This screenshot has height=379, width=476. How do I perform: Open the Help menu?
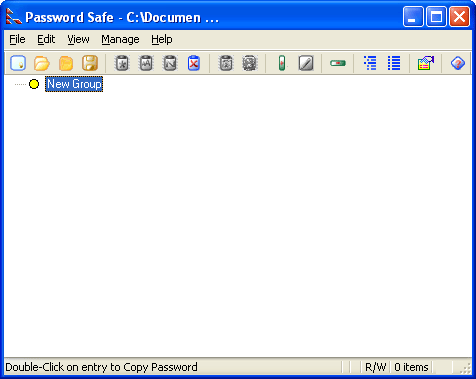162,39
